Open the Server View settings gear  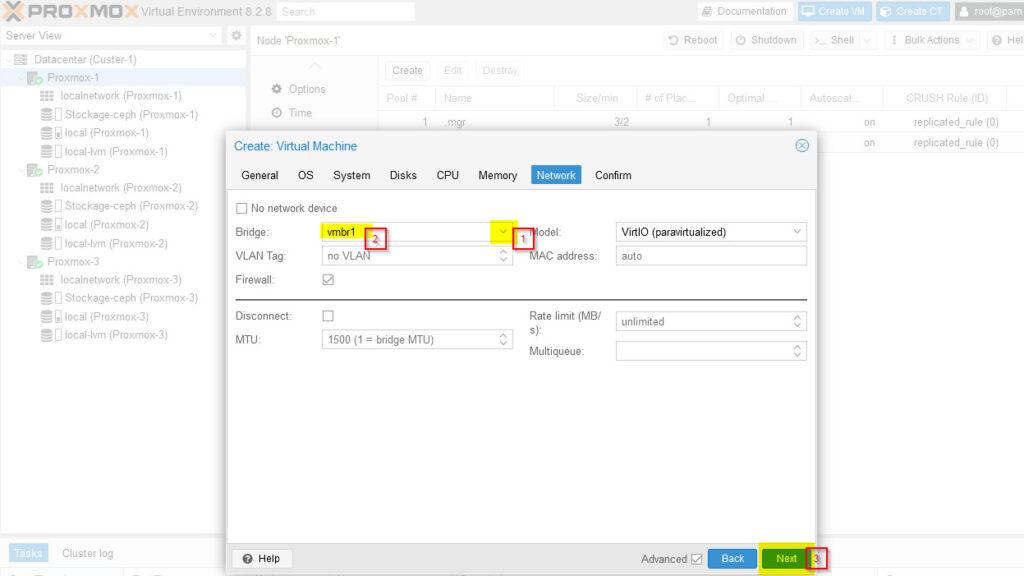coord(236,35)
